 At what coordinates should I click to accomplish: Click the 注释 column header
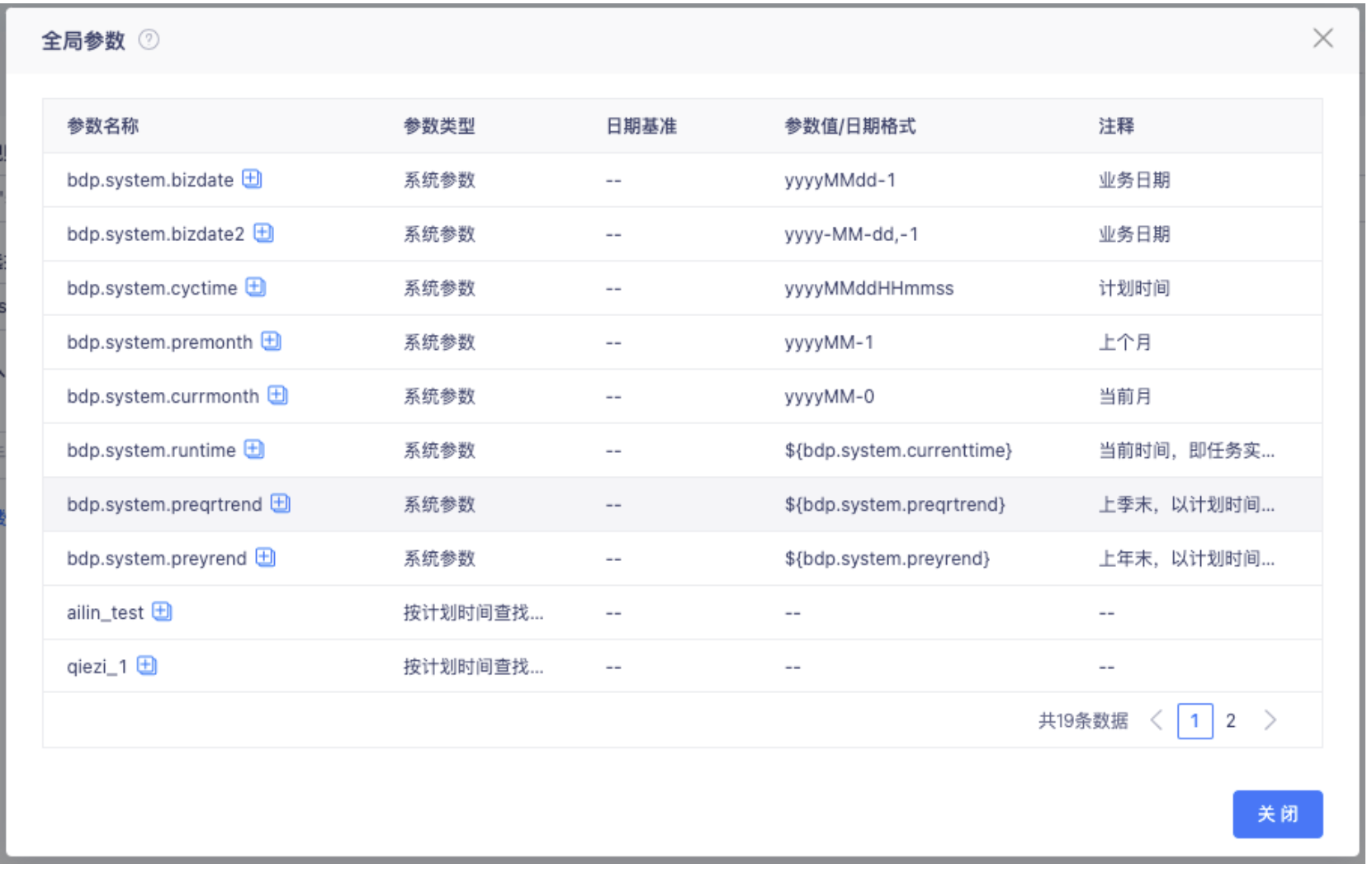pos(1116,126)
